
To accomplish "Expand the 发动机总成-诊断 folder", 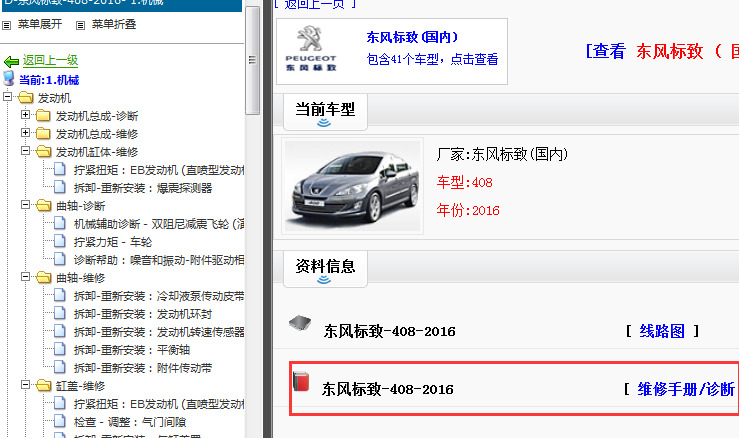I will [25, 115].
